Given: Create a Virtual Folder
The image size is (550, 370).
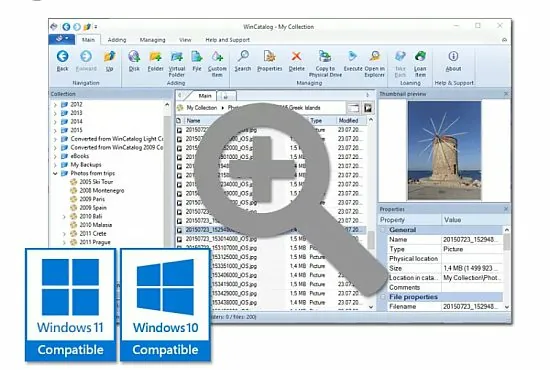Looking at the screenshot, I should 177,63.
